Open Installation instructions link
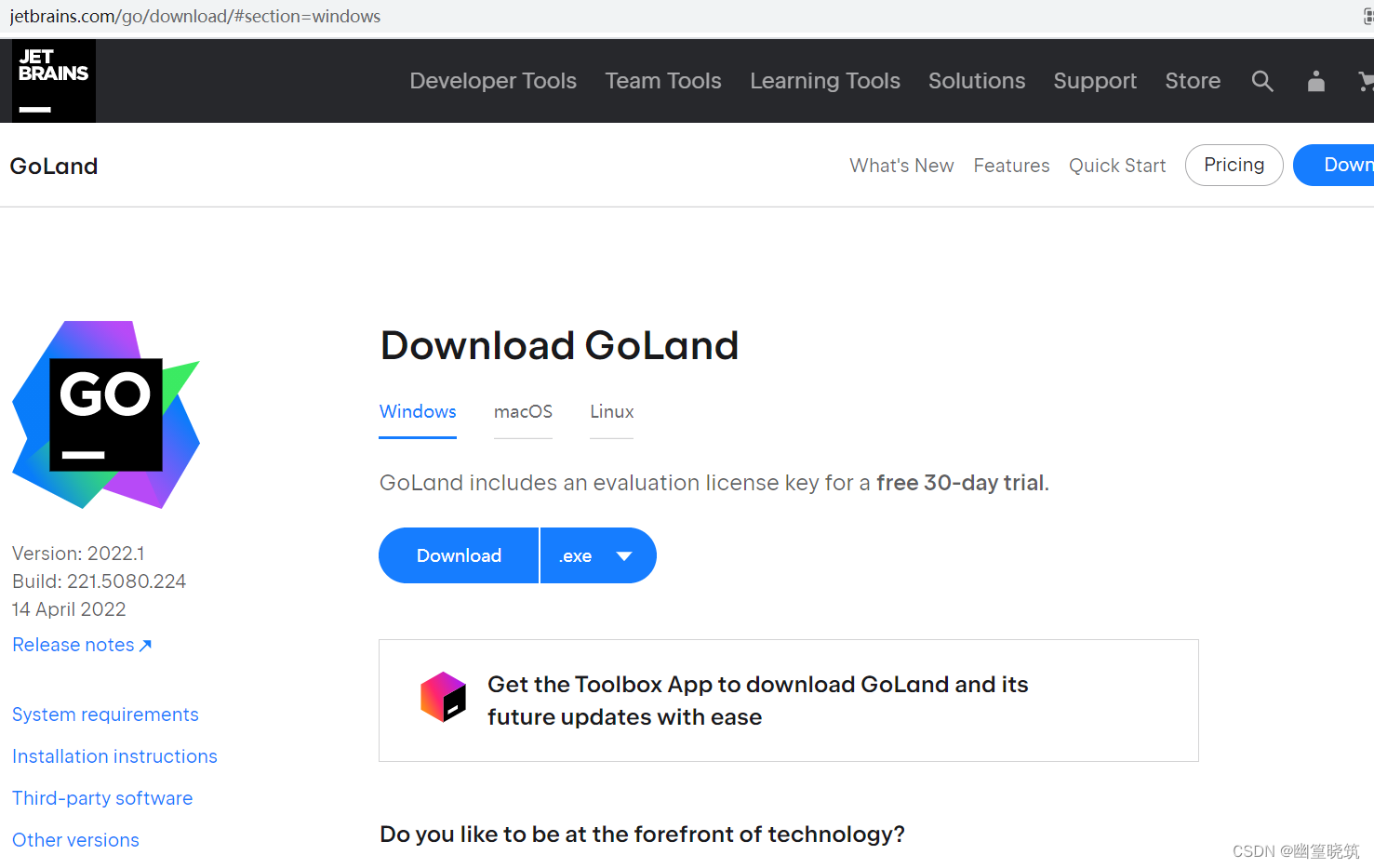1374x868 pixels. click(114, 756)
